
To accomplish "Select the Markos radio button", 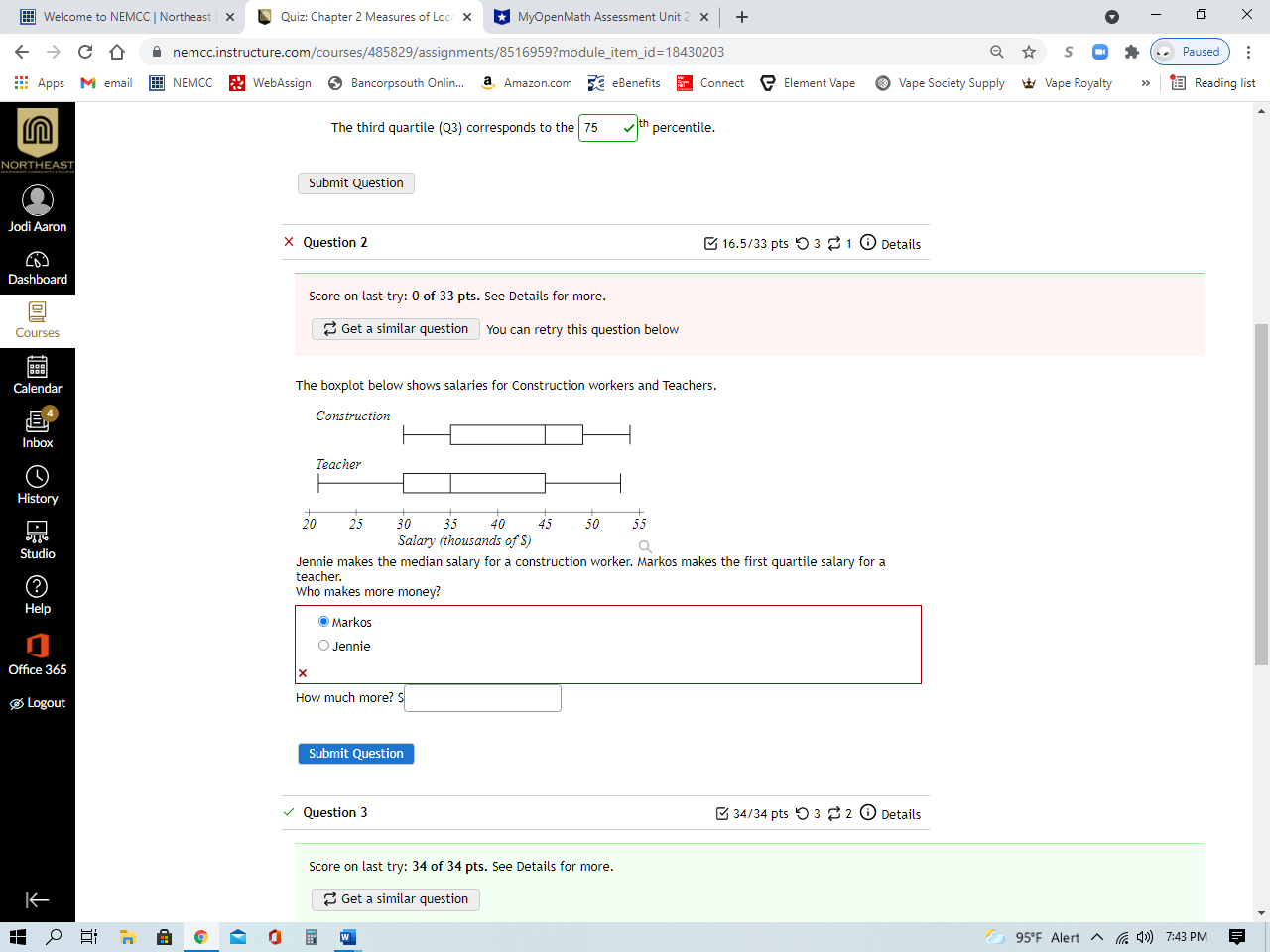I will [322, 620].
